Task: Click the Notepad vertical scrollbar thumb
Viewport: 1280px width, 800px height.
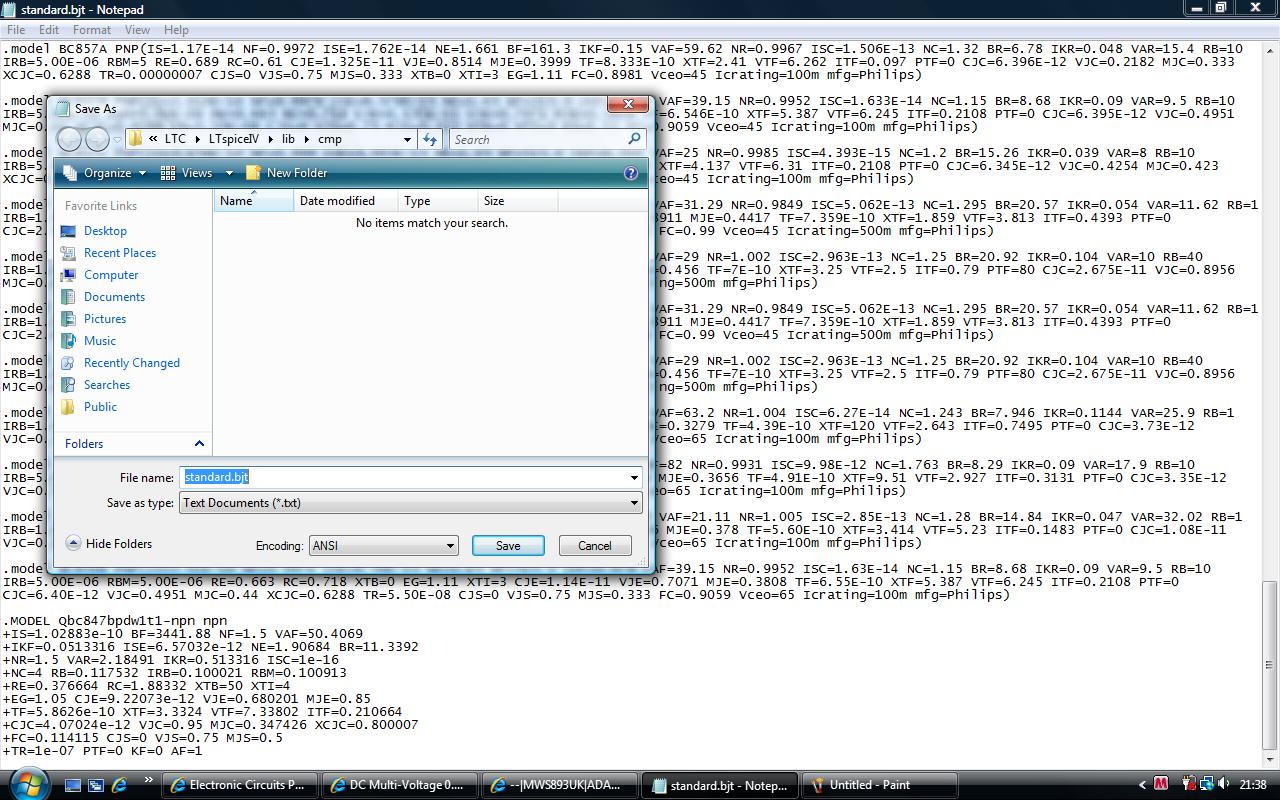Action: tap(1271, 665)
